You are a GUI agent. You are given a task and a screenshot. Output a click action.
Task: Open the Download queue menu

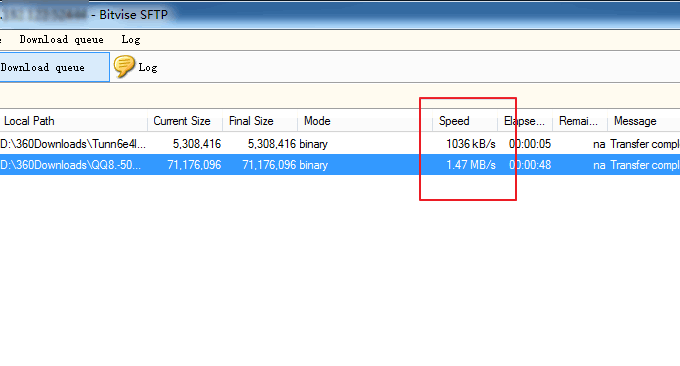click(62, 40)
